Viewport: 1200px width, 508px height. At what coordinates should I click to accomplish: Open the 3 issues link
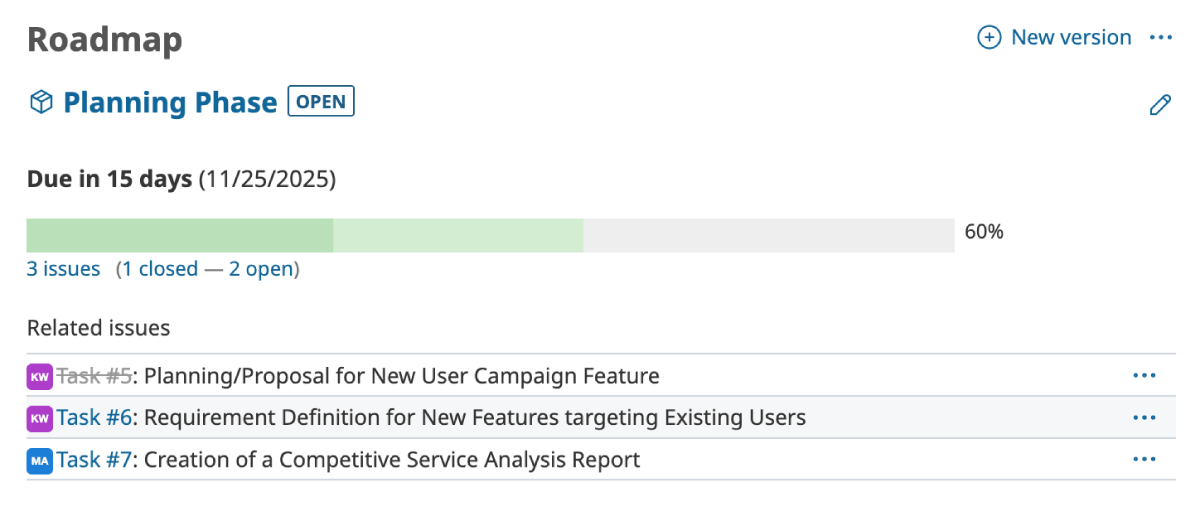pyautogui.click(x=63, y=269)
